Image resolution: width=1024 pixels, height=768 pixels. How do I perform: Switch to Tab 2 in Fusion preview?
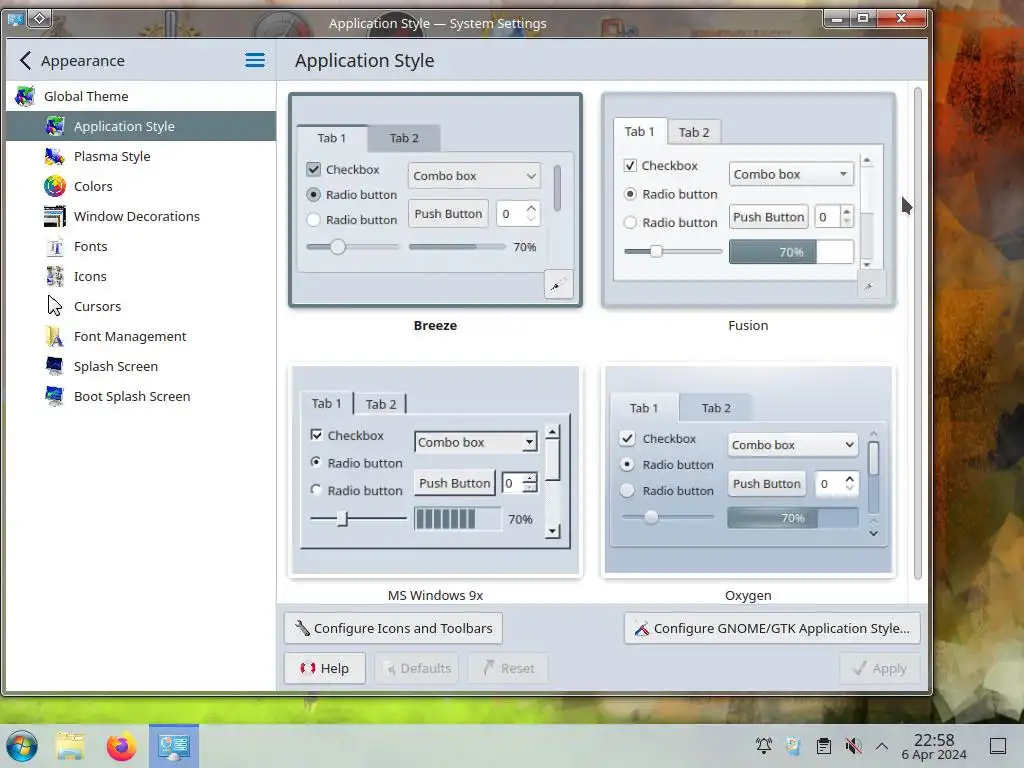click(x=694, y=133)
